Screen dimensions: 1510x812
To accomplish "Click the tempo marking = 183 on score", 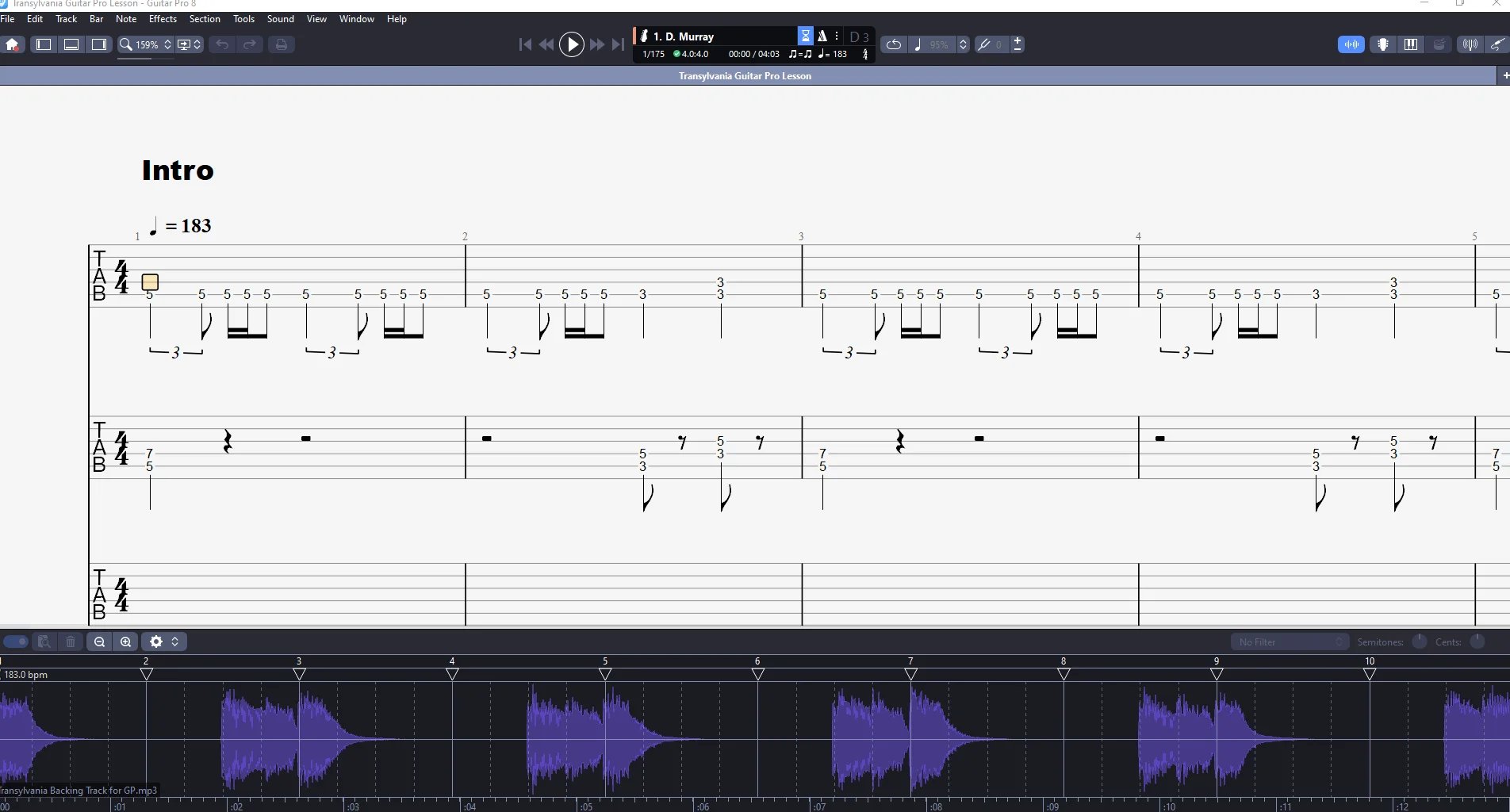I will tap(181, 226).
